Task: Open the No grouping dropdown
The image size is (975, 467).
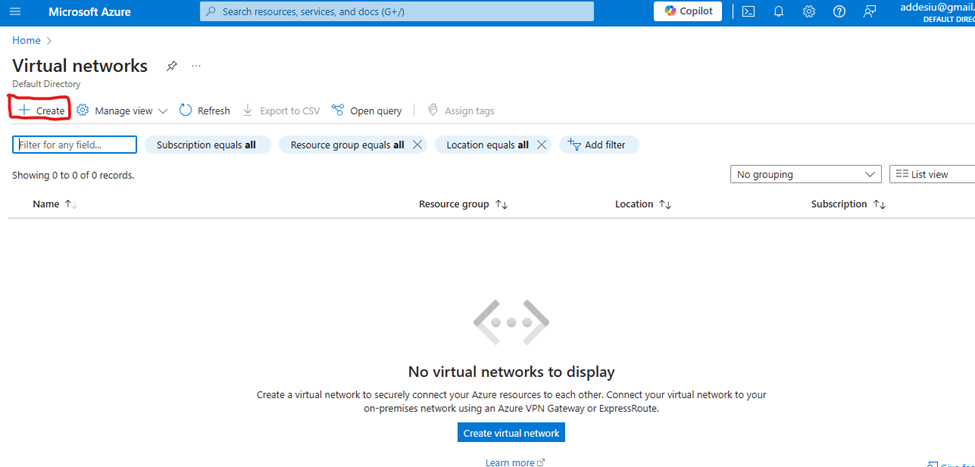Action: (805, 174)
